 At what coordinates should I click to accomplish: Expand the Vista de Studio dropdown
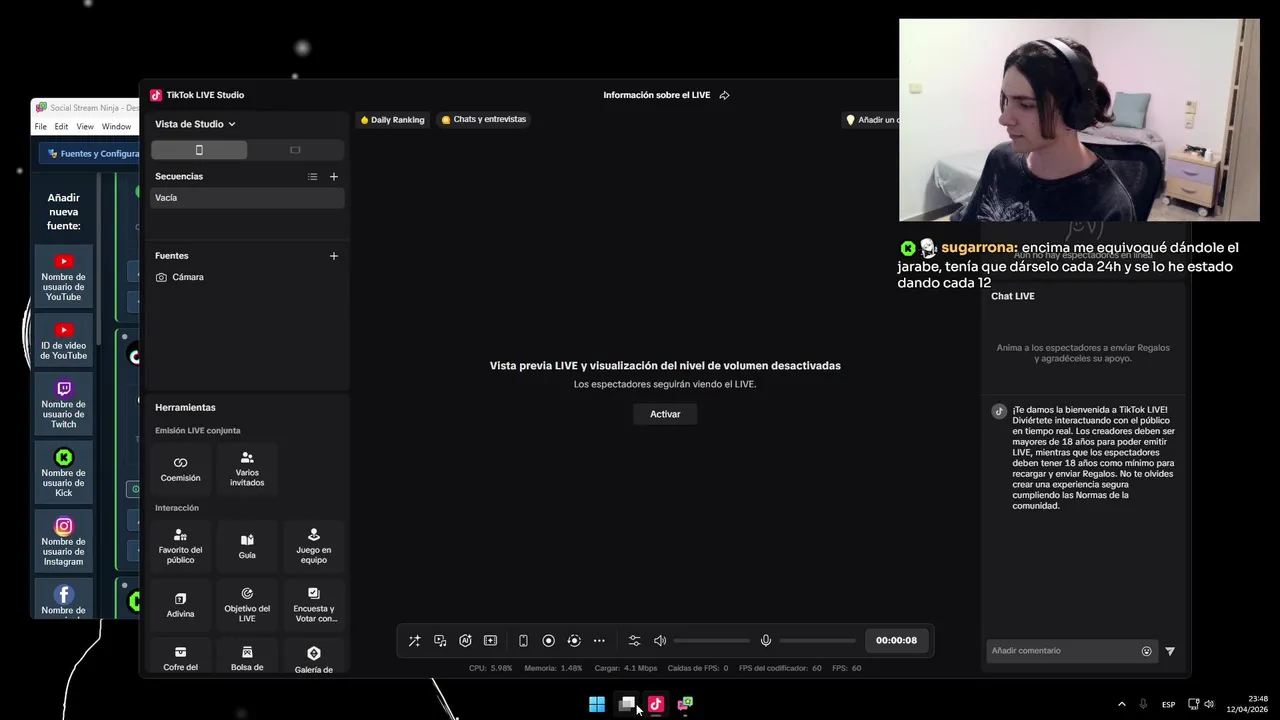tap(195, 124)
